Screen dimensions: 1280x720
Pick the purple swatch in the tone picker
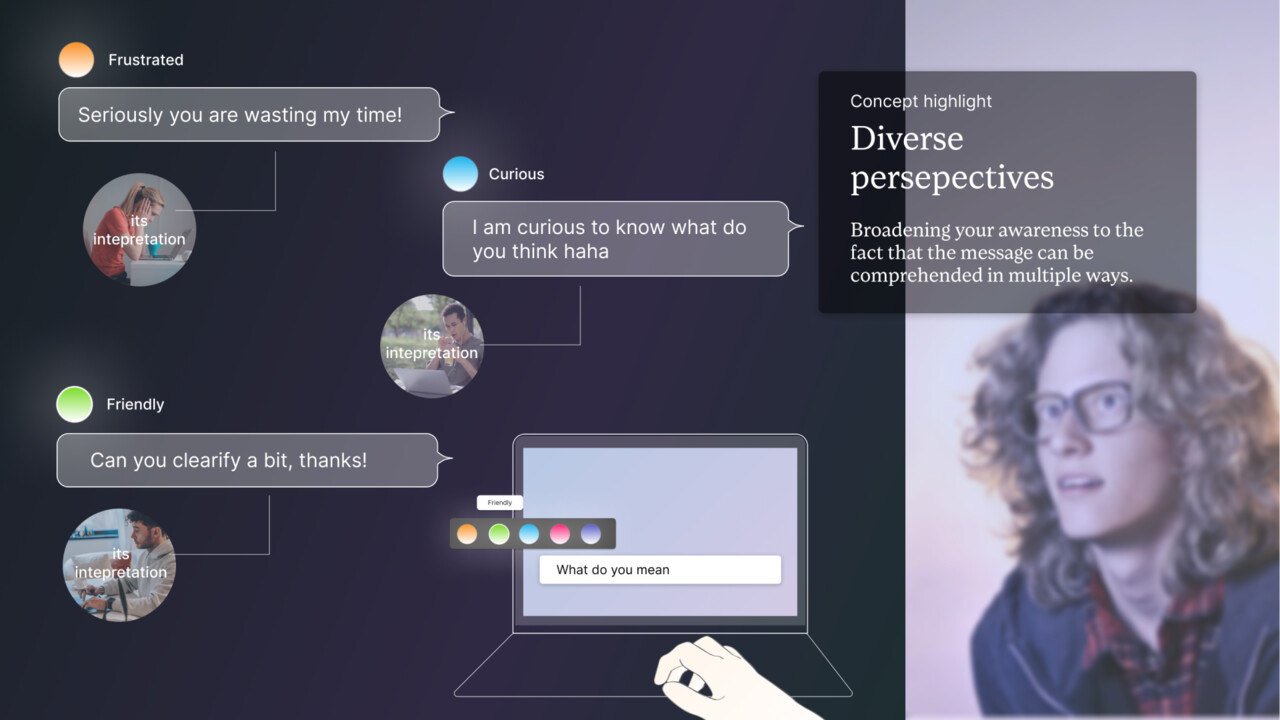click(x=591, y=534)
